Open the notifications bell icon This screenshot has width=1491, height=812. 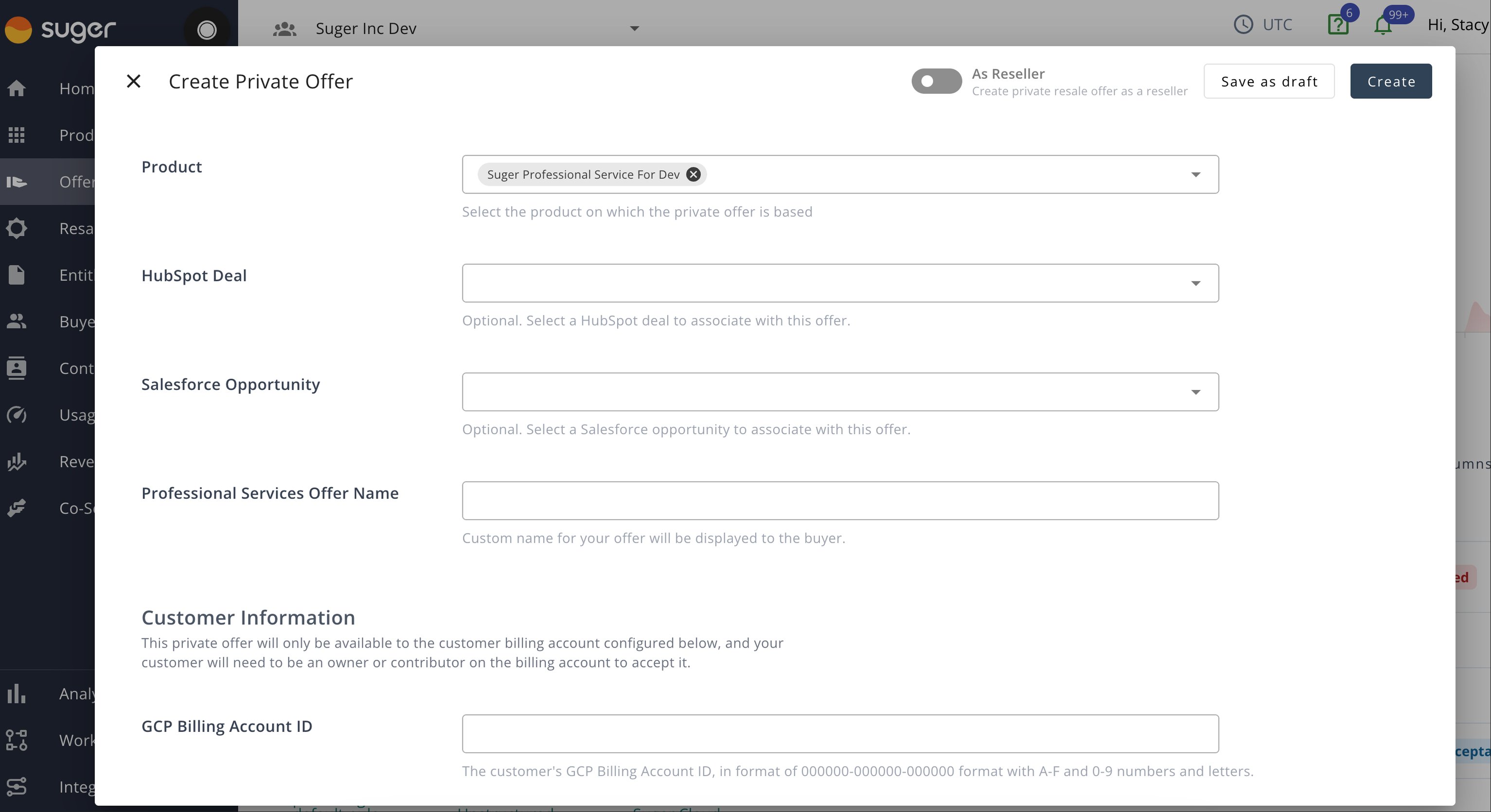pos(1383,25)
